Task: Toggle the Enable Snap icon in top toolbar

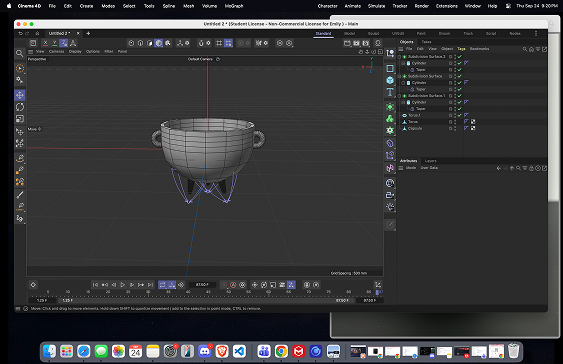Action: coord(201,43)
